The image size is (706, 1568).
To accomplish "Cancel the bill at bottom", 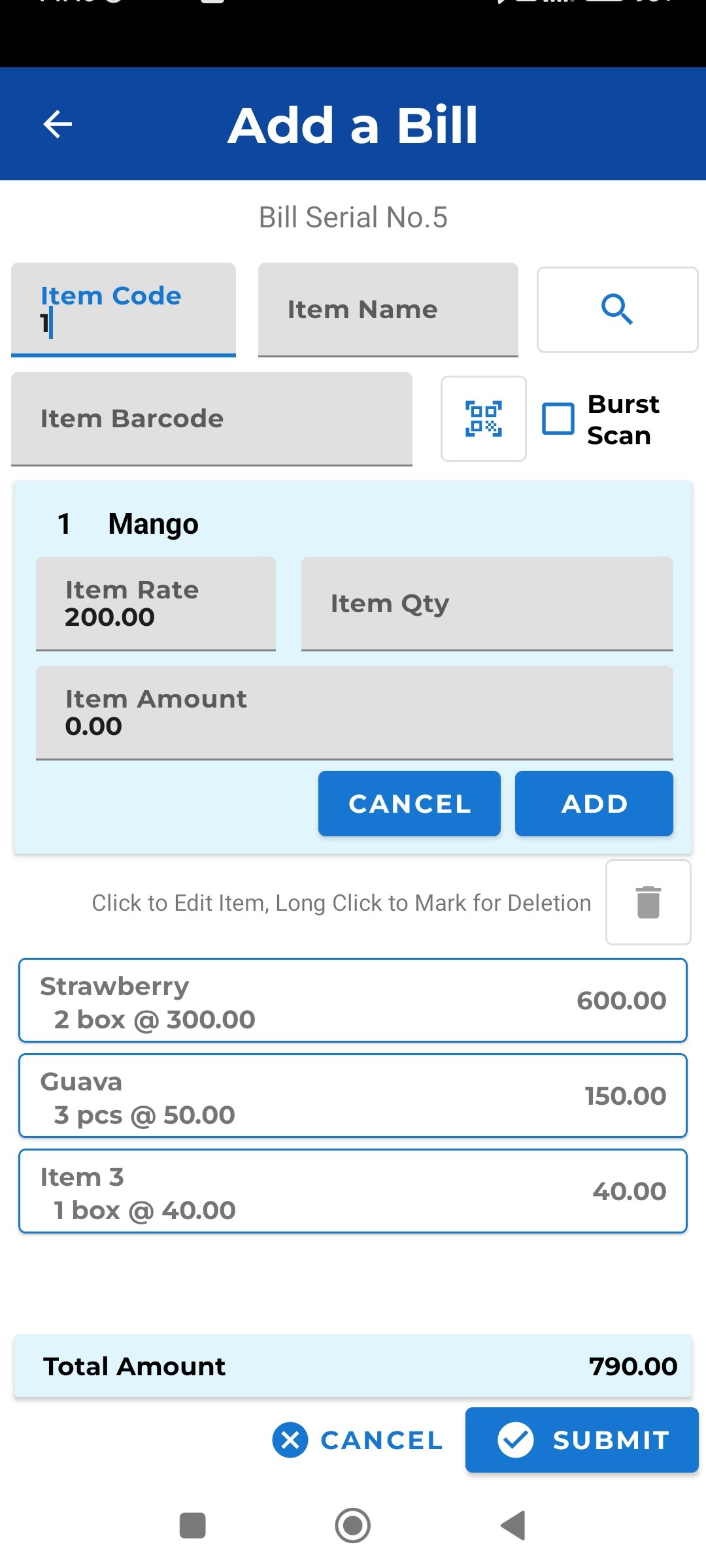I will click(x=358, y=1440).
